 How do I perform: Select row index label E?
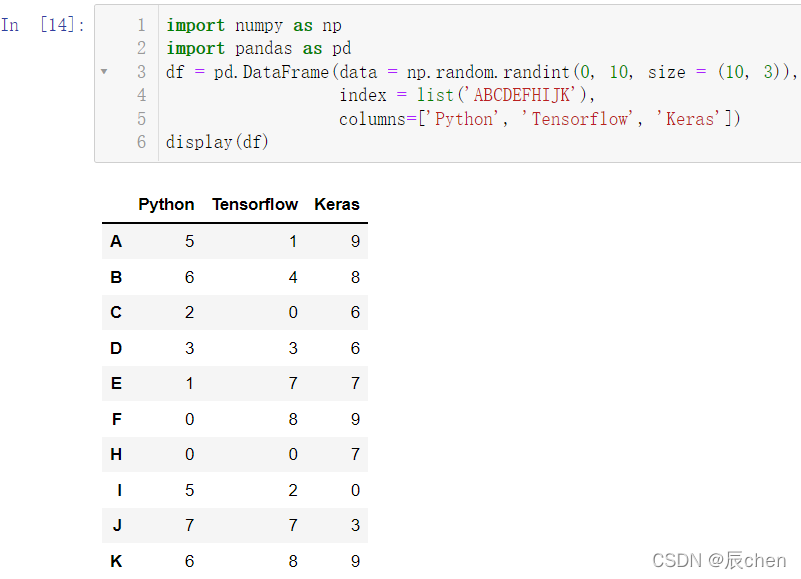116,383
